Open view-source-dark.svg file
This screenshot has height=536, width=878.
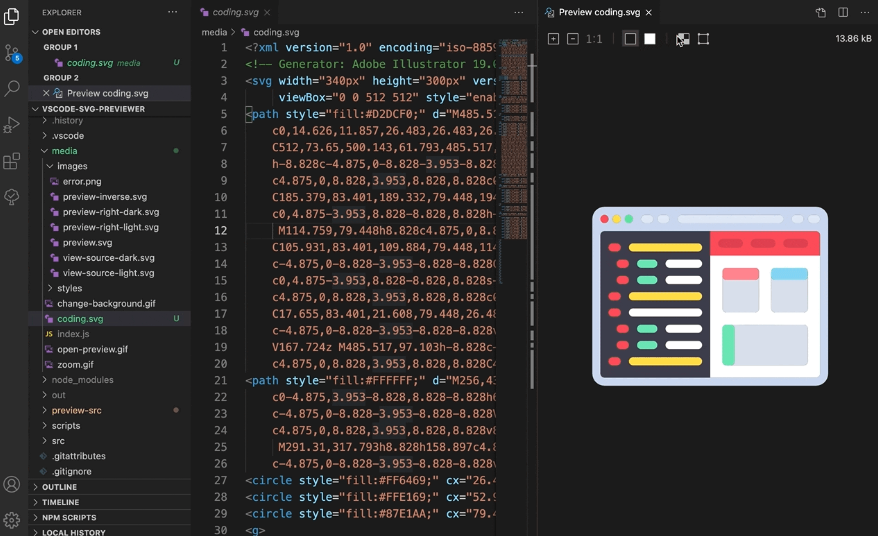coord(109,258)
